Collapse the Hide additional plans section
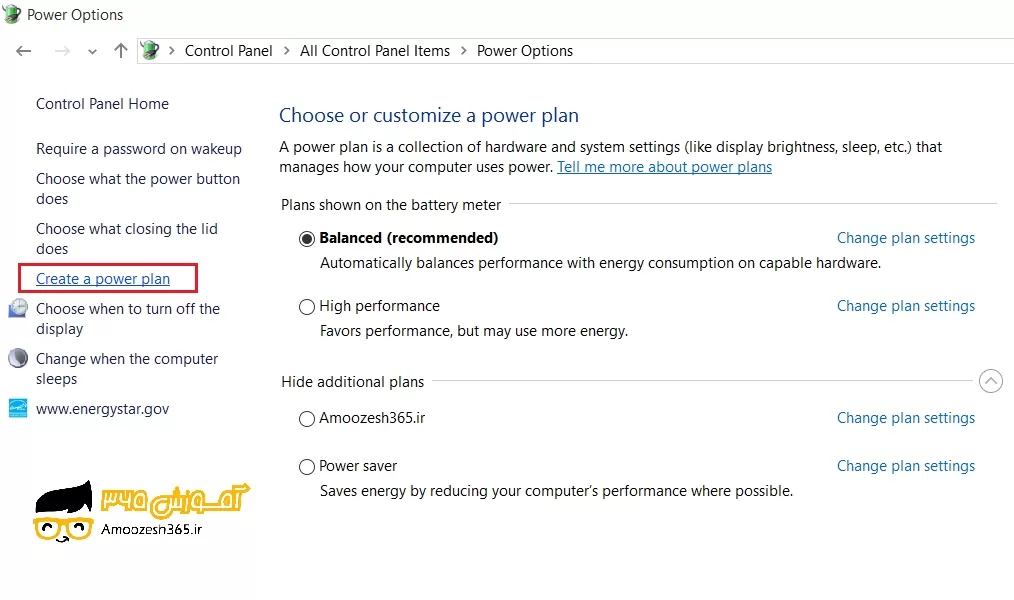This screenshot has width=1014, height=600. (x=990, y=381)
